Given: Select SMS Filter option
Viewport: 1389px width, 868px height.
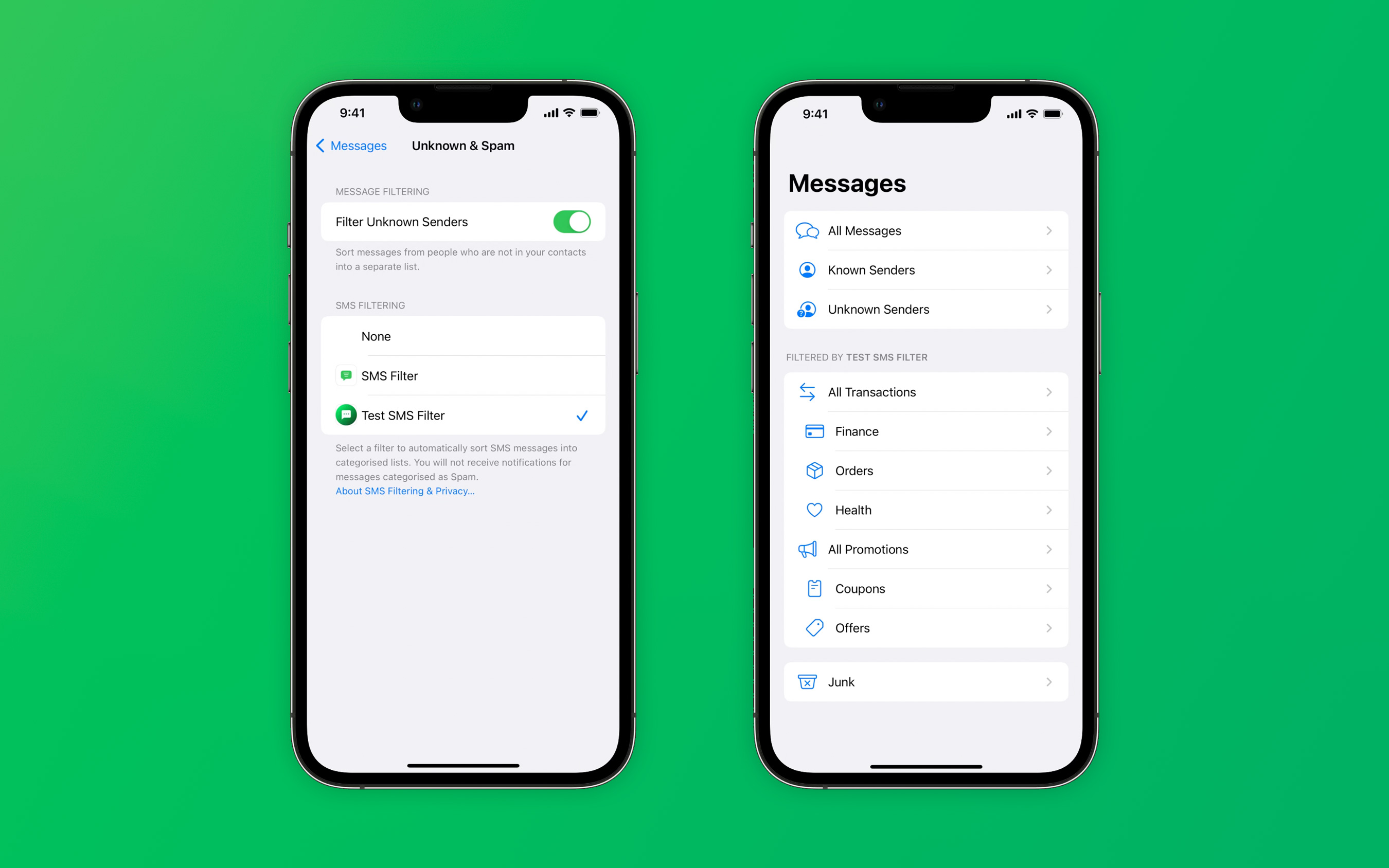Looking at the screenshot, I should click(x=463, y=376).
